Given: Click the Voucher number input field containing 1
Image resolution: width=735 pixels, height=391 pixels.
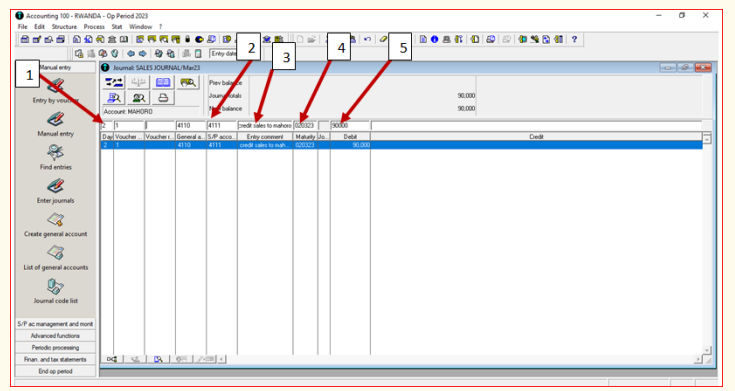Looking at the screenshot, I should click(129, 126).
